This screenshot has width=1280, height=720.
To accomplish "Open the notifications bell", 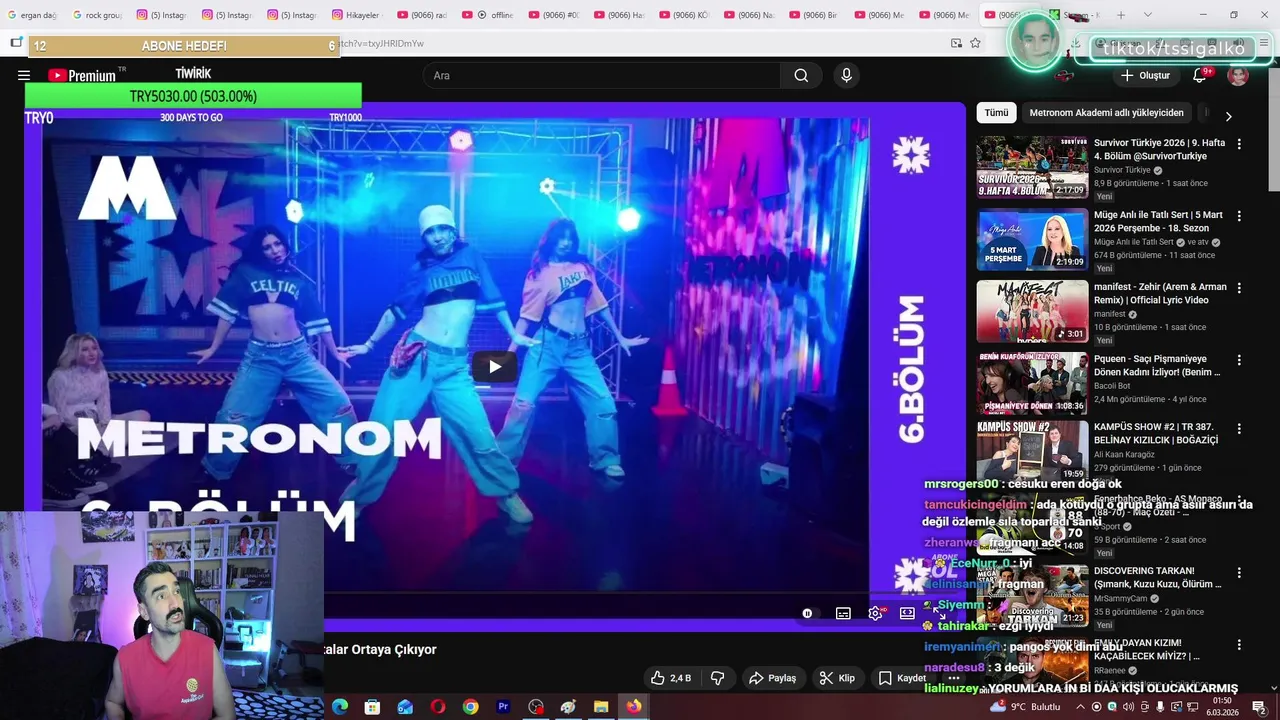I will pyautogui.click(x=1200, y=75).
